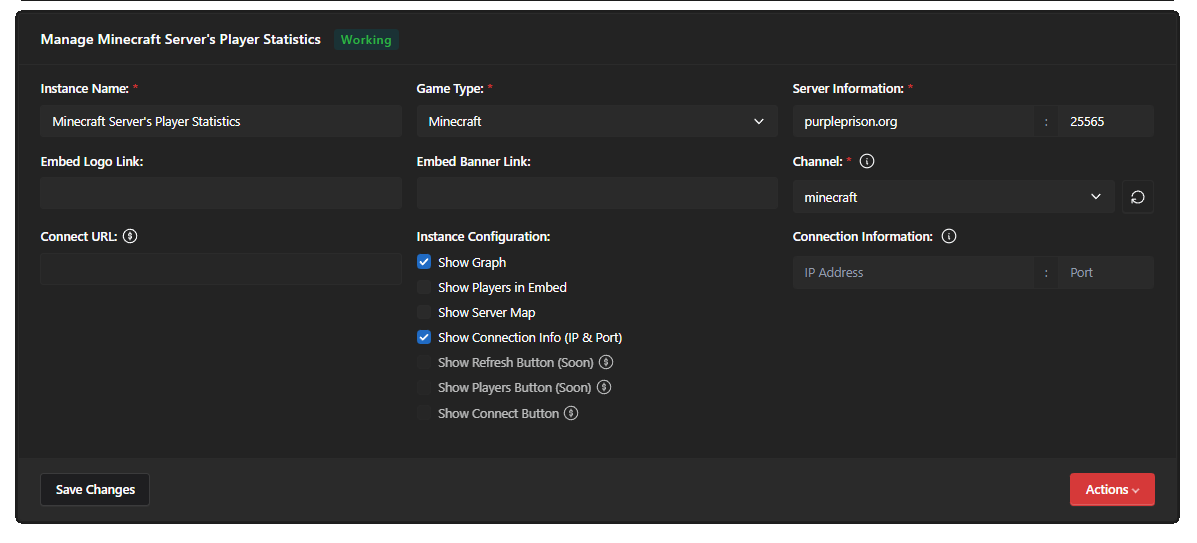The image size is (1197, 543).
Task: Toggle the Show Refresh Button (Soon) checkbox
Action: (424, 362)
